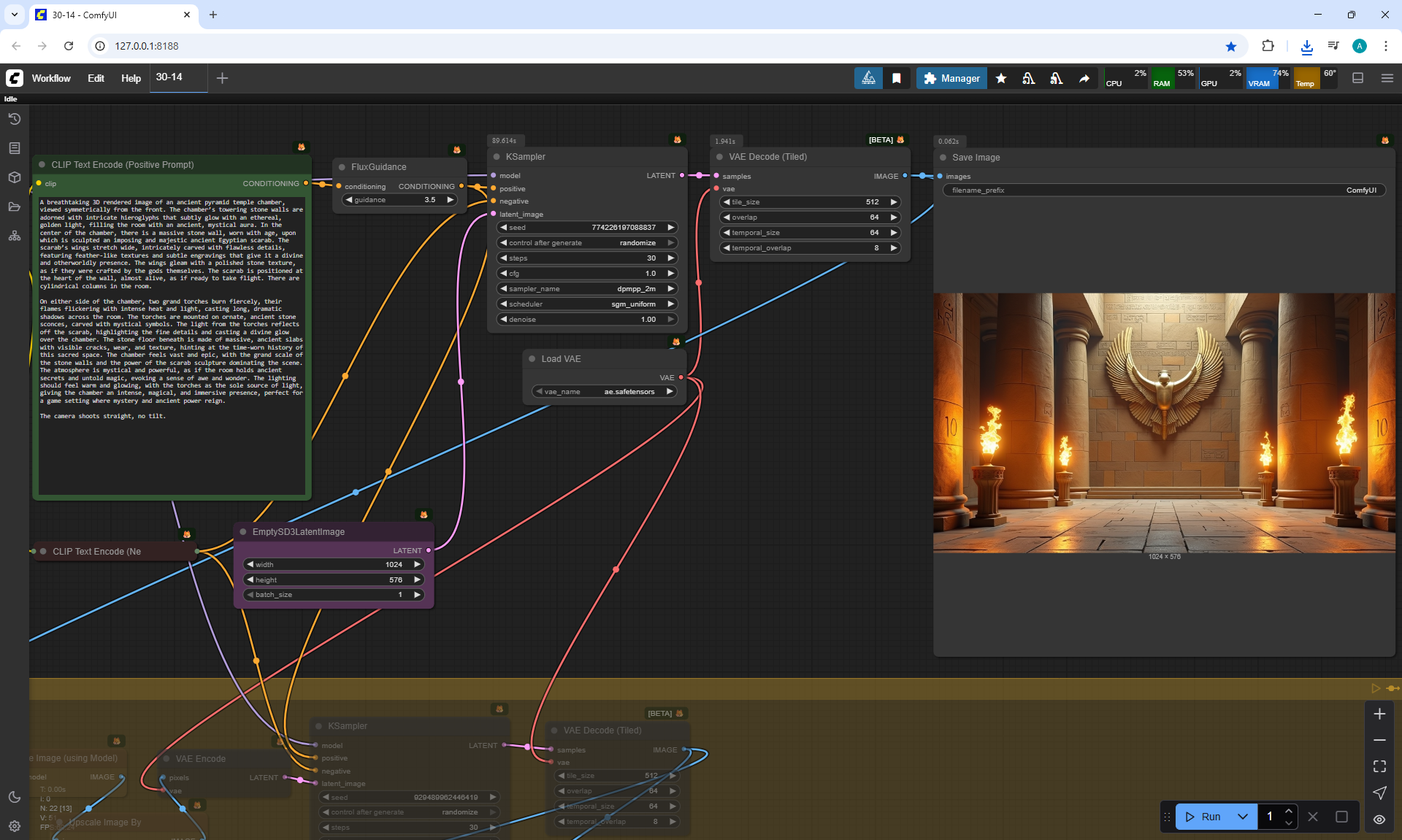The height and width of the screenshot is (840, 1402).
Task: Open the sampler_name dpmpp_2m dropdown
Action: pos(587,288)
